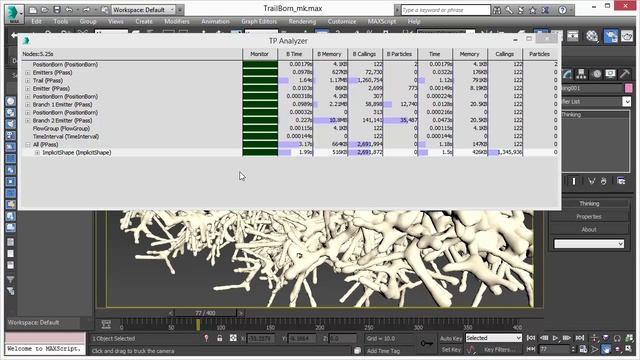Screen dimensions: 640x360
Task: Expand the Branch 1 Emitter (PPass) node
Action: tap(28, 104)
